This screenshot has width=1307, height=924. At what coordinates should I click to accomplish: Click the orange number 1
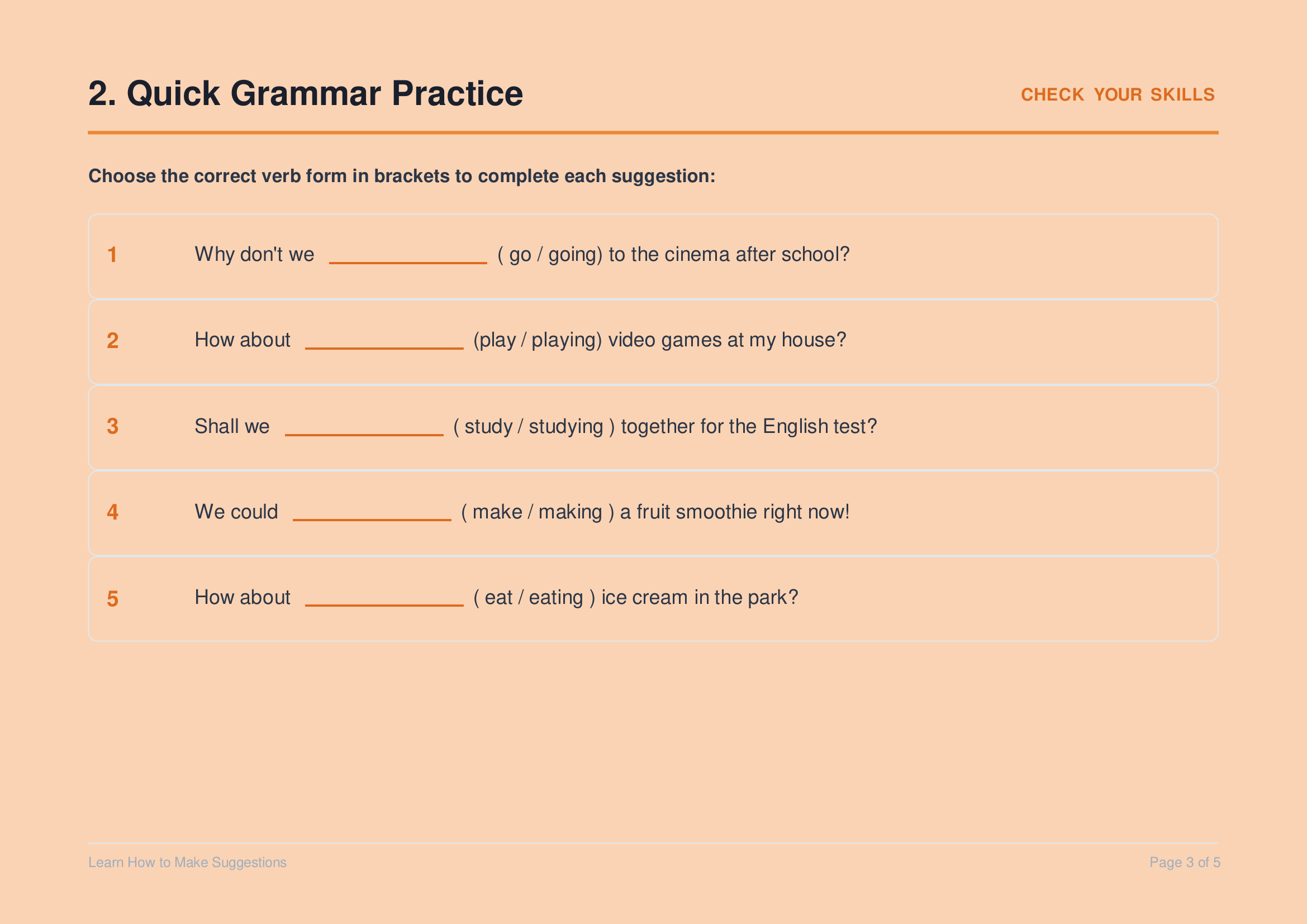point(112,254)
